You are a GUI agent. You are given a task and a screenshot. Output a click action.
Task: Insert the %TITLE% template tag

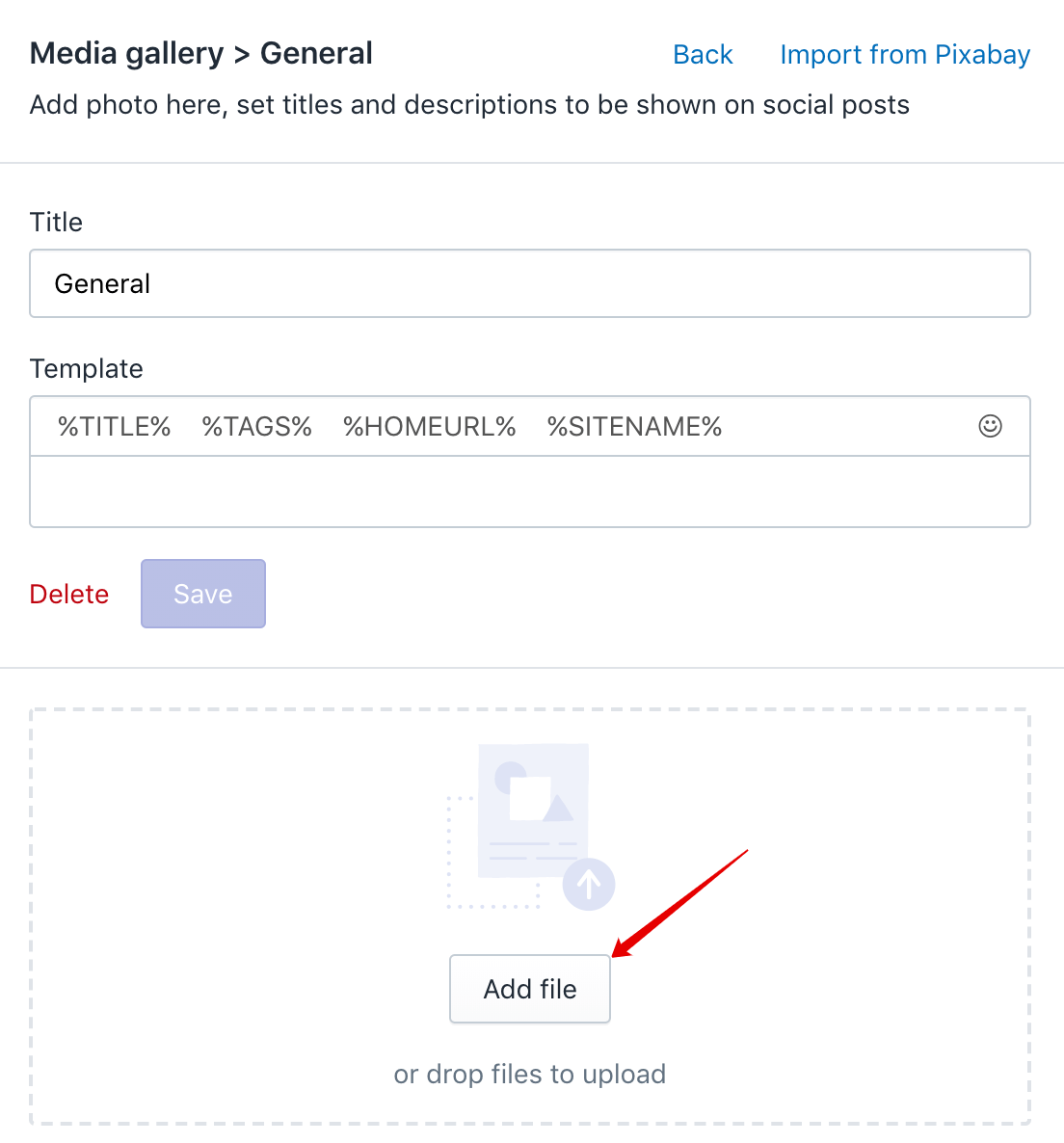pos(115,426)
